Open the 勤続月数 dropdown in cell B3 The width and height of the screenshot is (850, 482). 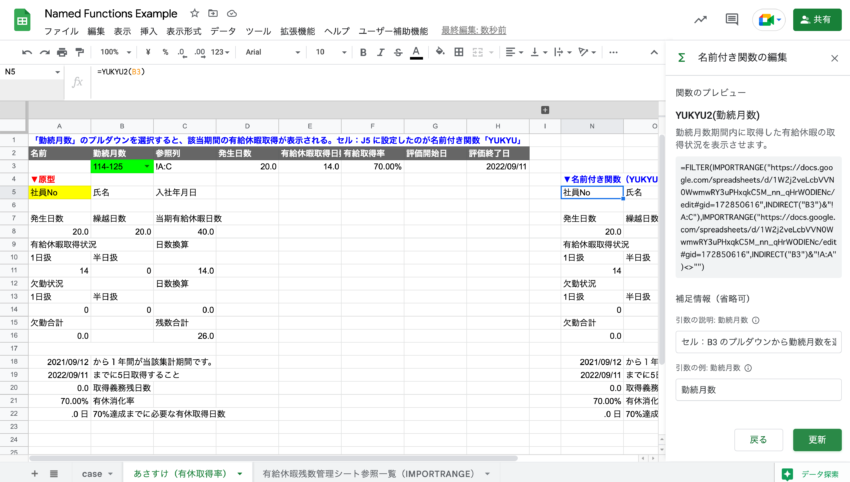point(147,167)
